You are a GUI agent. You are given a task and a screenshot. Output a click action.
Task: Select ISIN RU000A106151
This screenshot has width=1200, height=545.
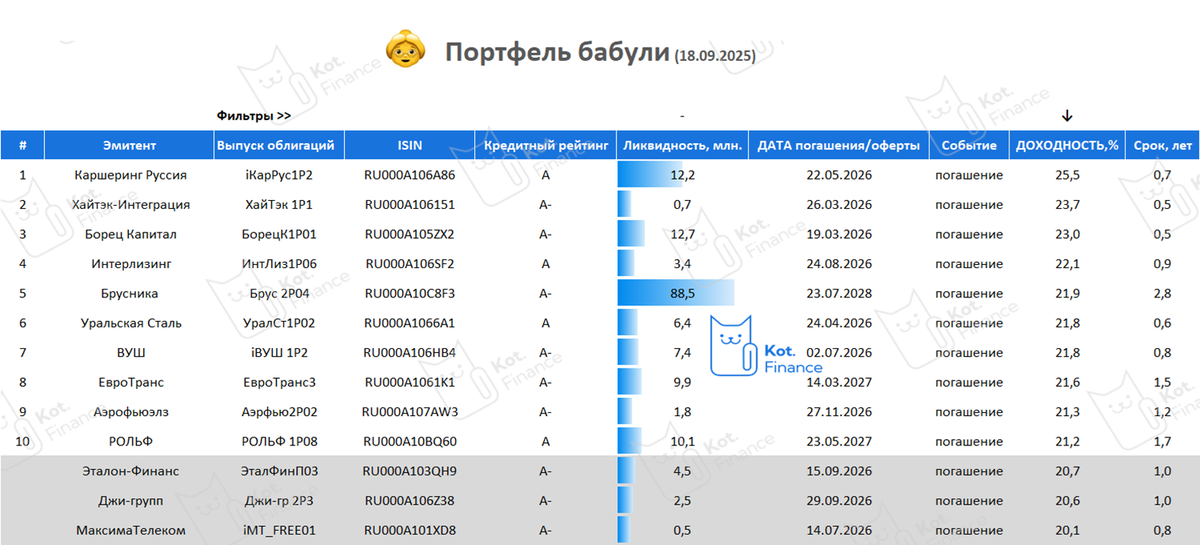coord(410,205)
